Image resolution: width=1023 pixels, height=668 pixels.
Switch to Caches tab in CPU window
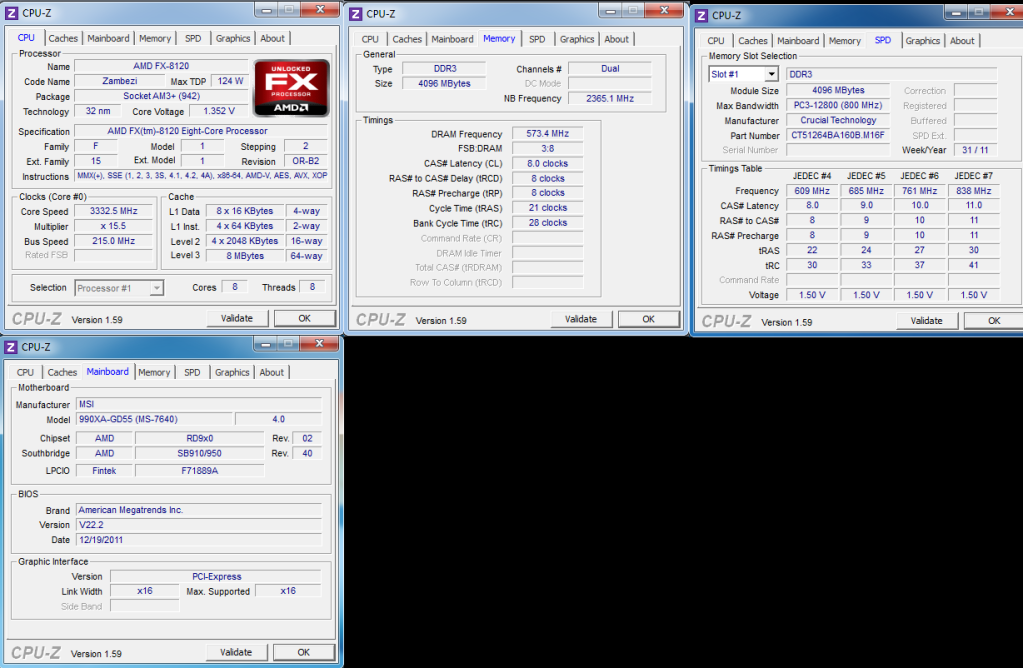63,38
